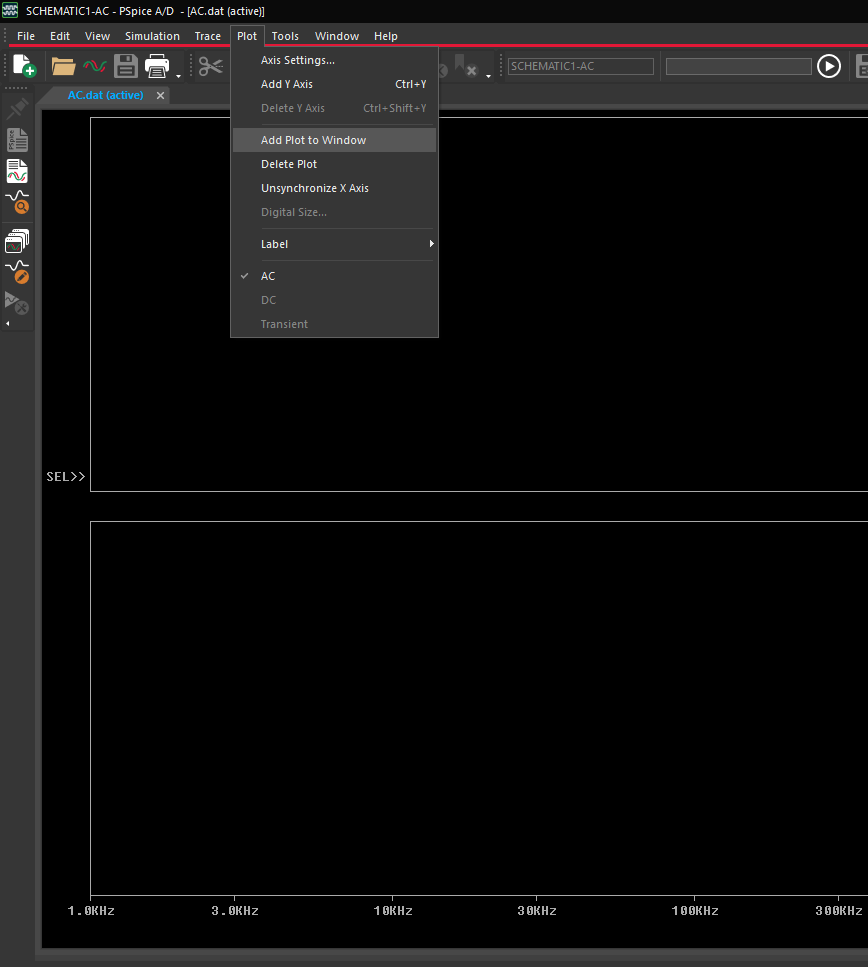Open the Window menu
The height and width of the screenshot is (967, 868).
tap(337, 36)
